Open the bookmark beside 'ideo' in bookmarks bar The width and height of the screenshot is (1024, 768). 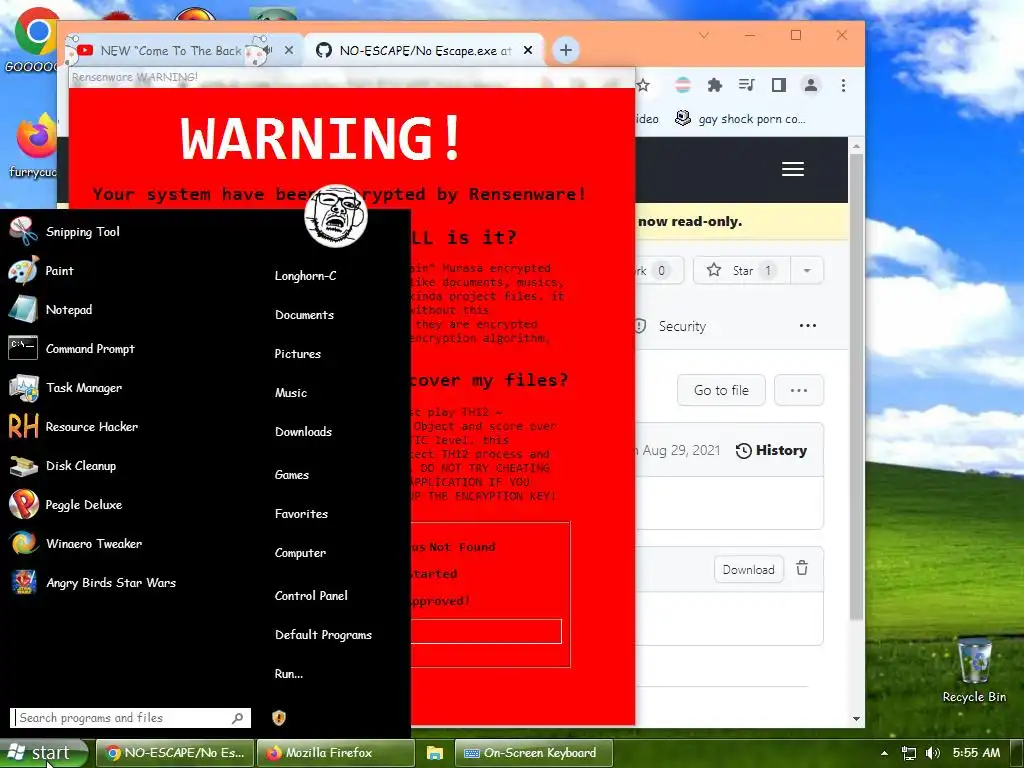tap(740, 119)
